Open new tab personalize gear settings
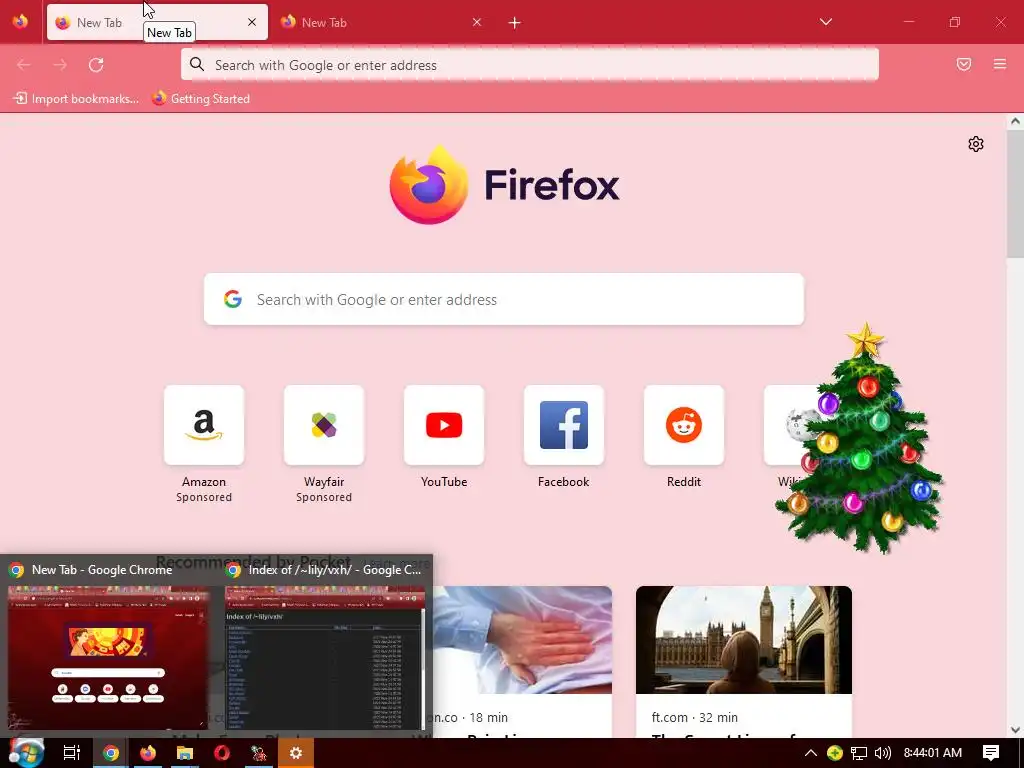 976,144
